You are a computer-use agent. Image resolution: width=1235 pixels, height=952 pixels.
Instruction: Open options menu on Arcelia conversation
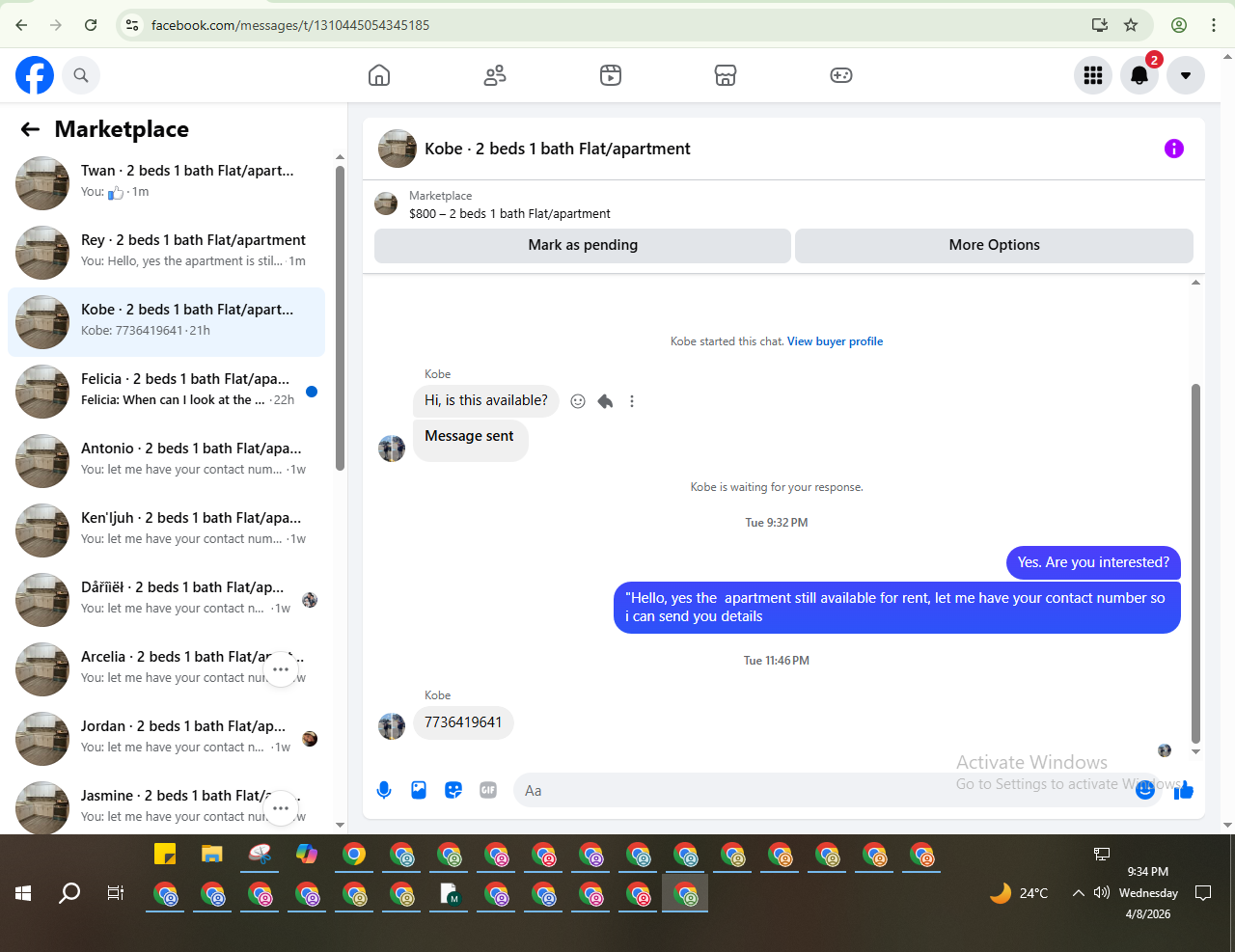click(281, 669)
